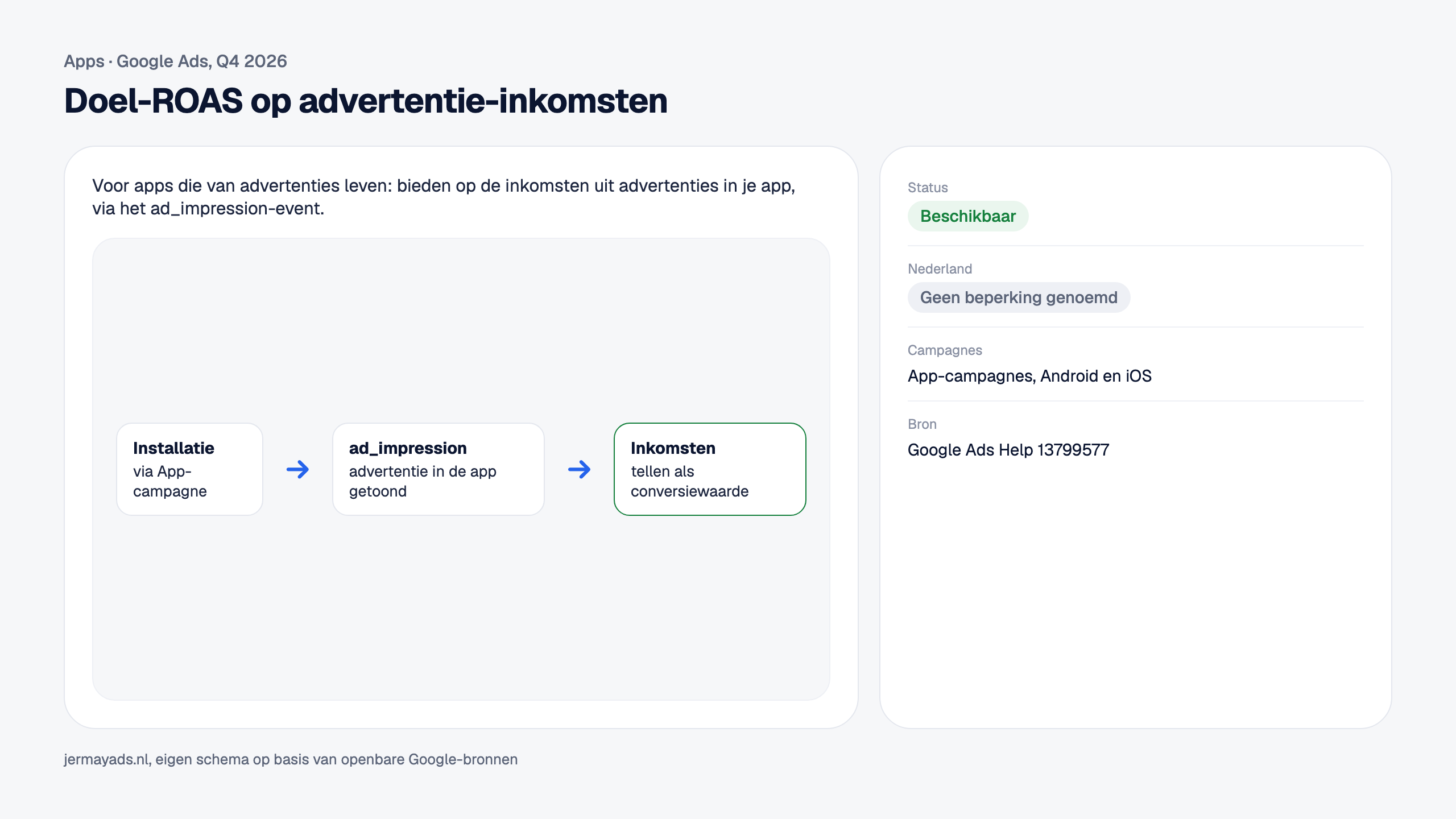Click the jermayads.nl footer source note
The image size is (1456, 819).
(291, 759)
